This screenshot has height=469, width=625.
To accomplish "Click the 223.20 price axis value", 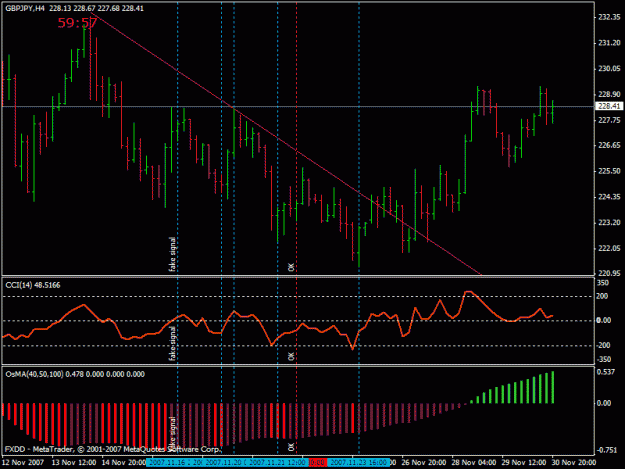I will [609, 222].
